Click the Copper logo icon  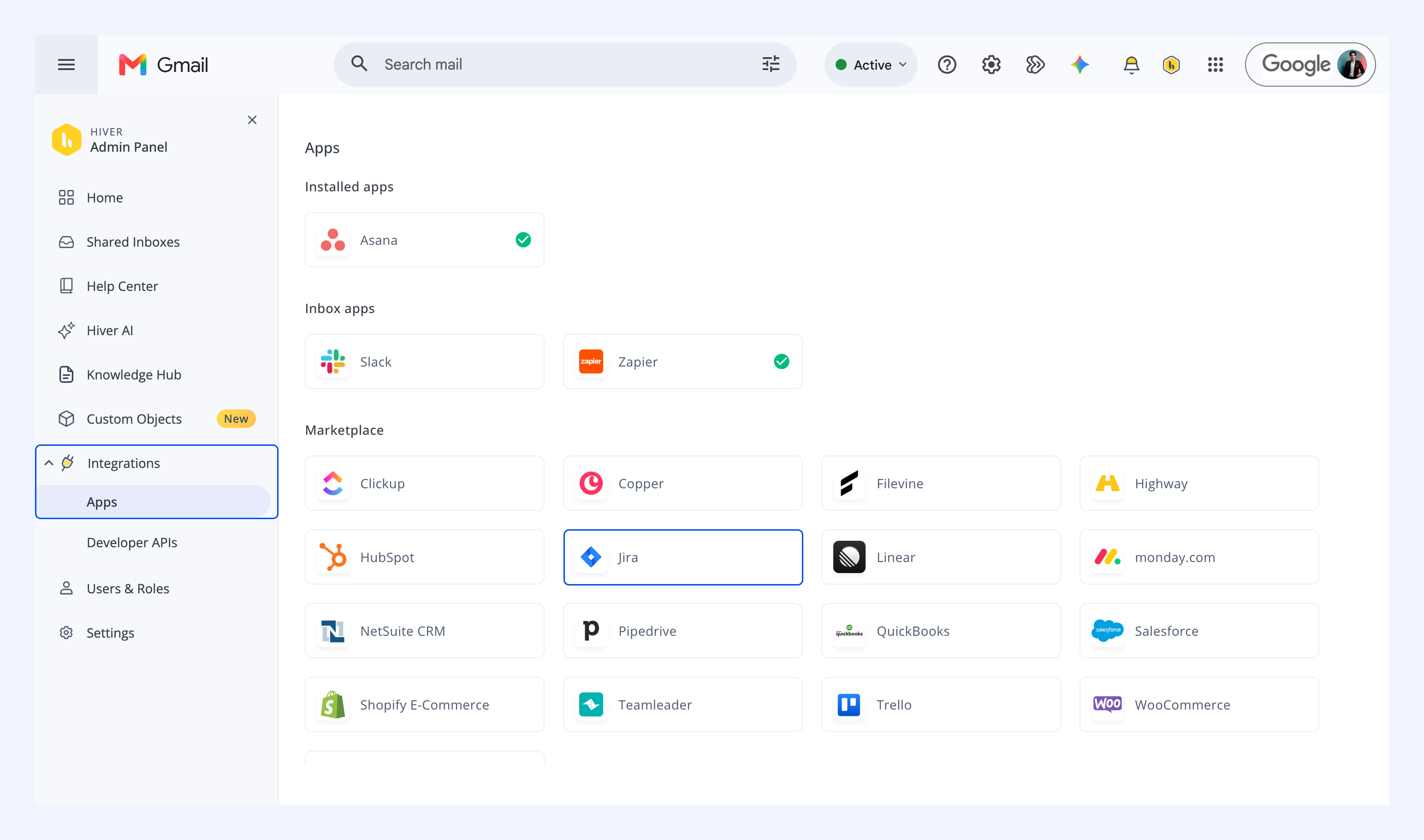[x=591, y=484]
